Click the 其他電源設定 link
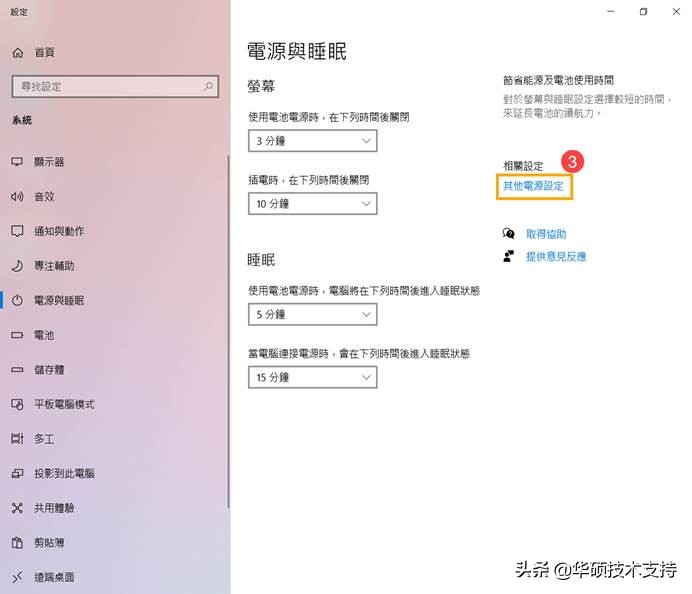692x594 pixels. pos(533,186)
